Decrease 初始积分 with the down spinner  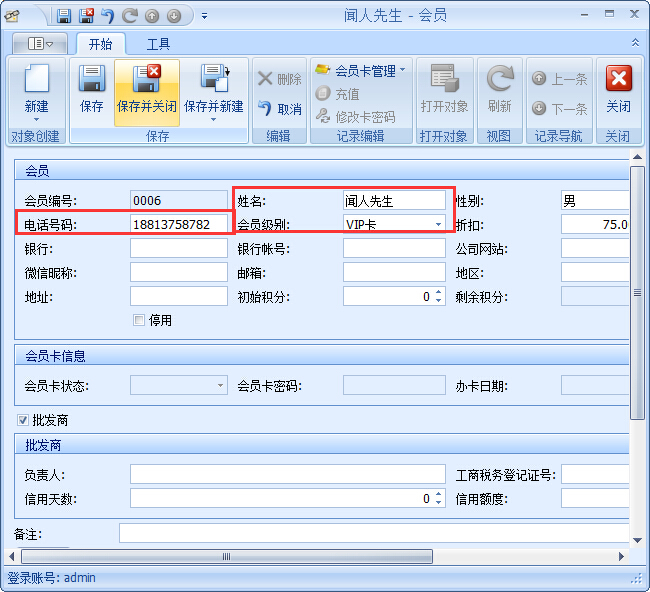pos(439,301)
